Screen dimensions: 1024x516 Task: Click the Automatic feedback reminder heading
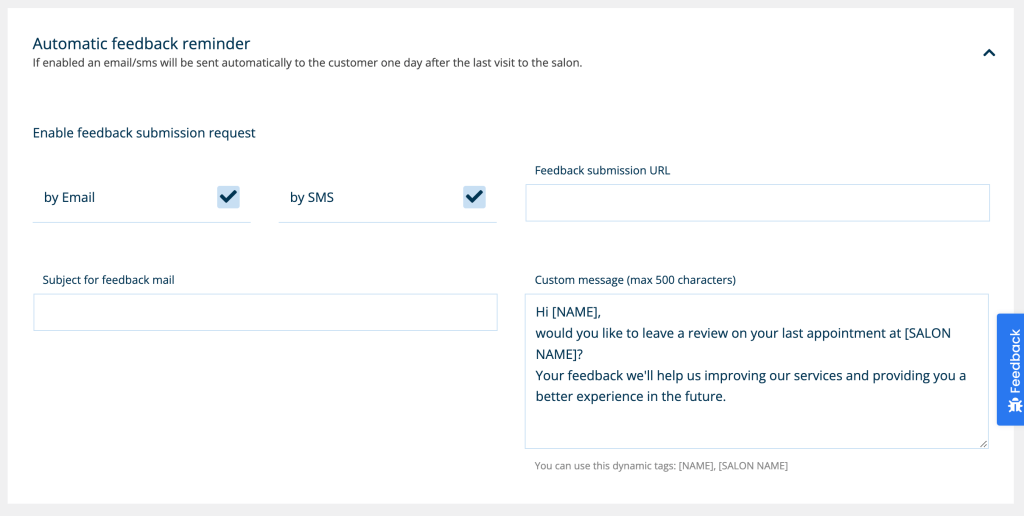tap(141, 43)
